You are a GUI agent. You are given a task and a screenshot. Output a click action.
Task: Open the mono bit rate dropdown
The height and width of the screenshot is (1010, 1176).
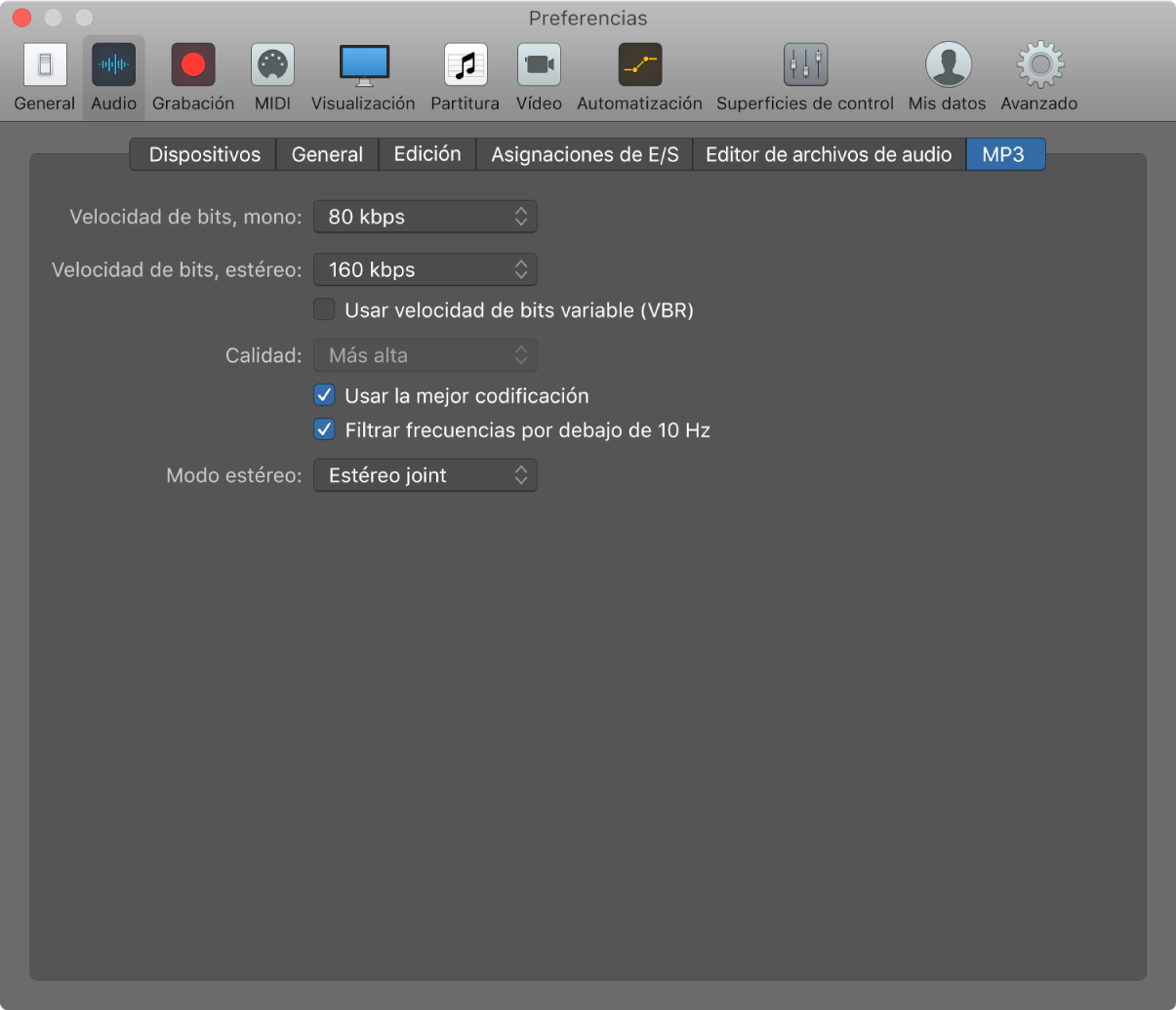[x=425, y=217]
